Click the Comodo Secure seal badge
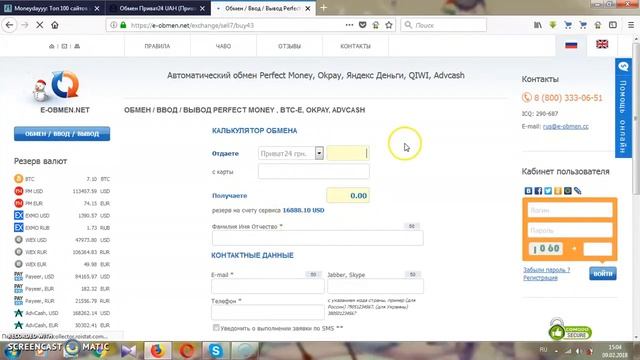Viewport: 640px width, 360px height. point(570,329)
